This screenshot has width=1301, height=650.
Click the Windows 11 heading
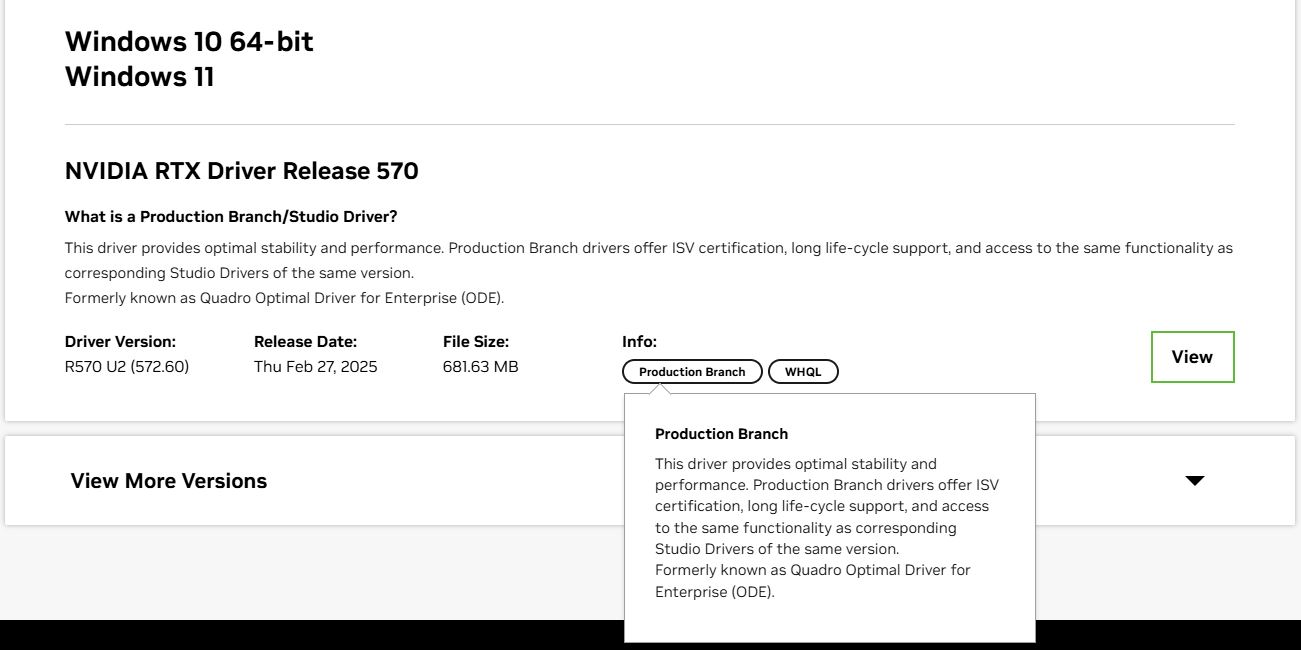pyautogui.click(x=140, y=77)
